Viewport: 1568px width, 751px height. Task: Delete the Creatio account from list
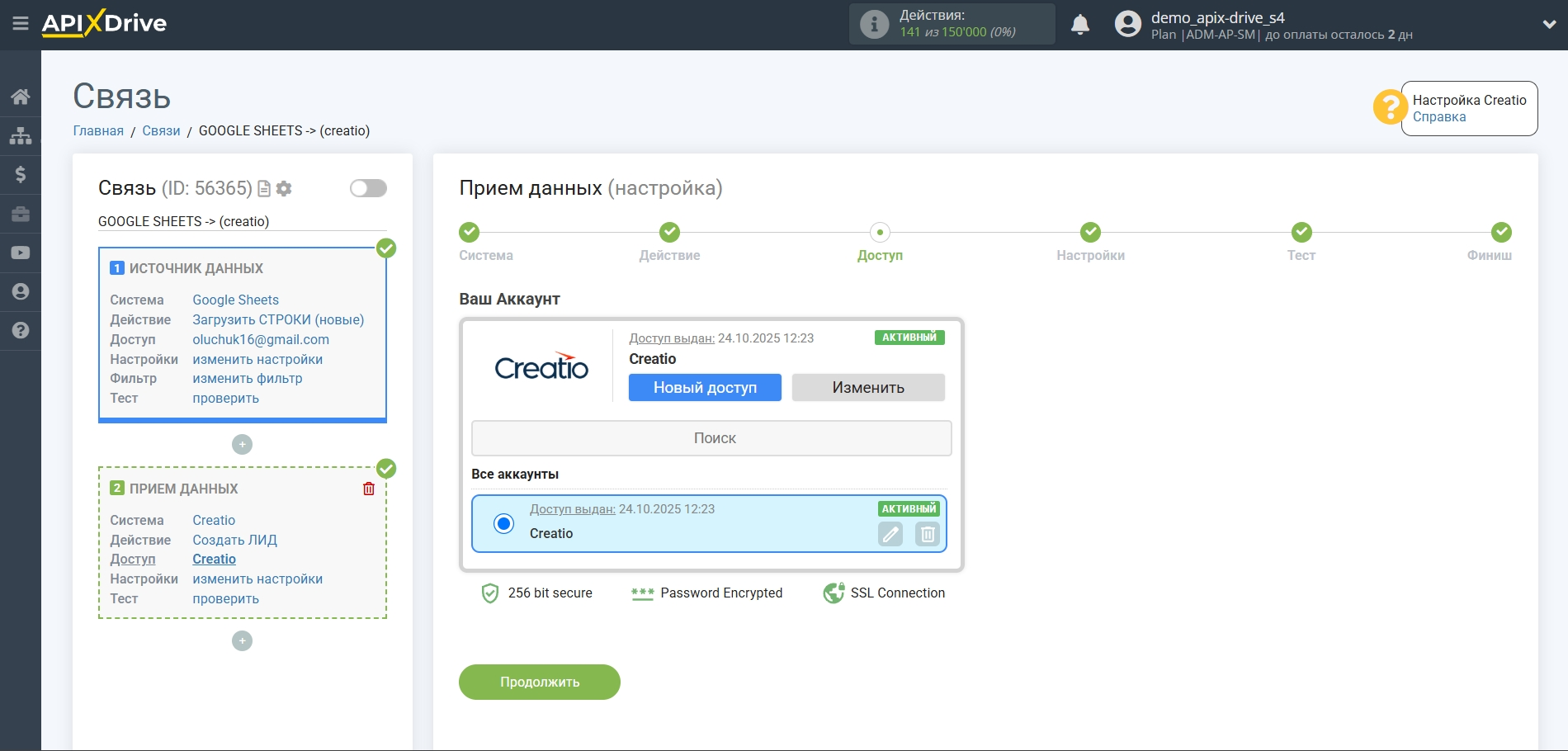tap(928, 534)
